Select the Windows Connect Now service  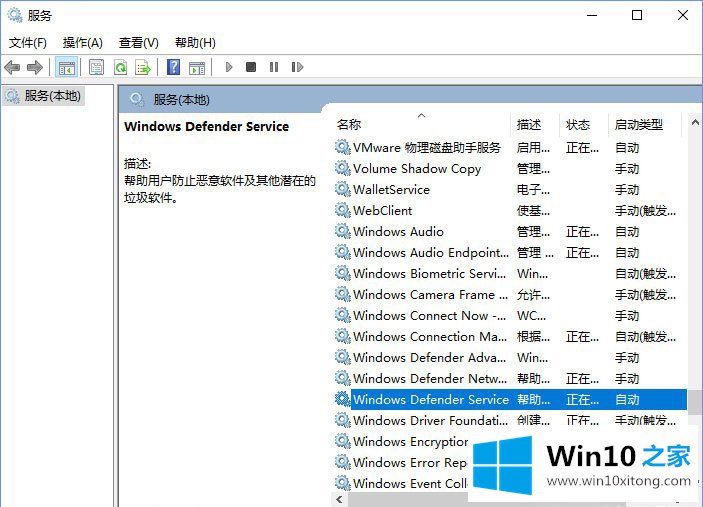[x=510, y=316]
